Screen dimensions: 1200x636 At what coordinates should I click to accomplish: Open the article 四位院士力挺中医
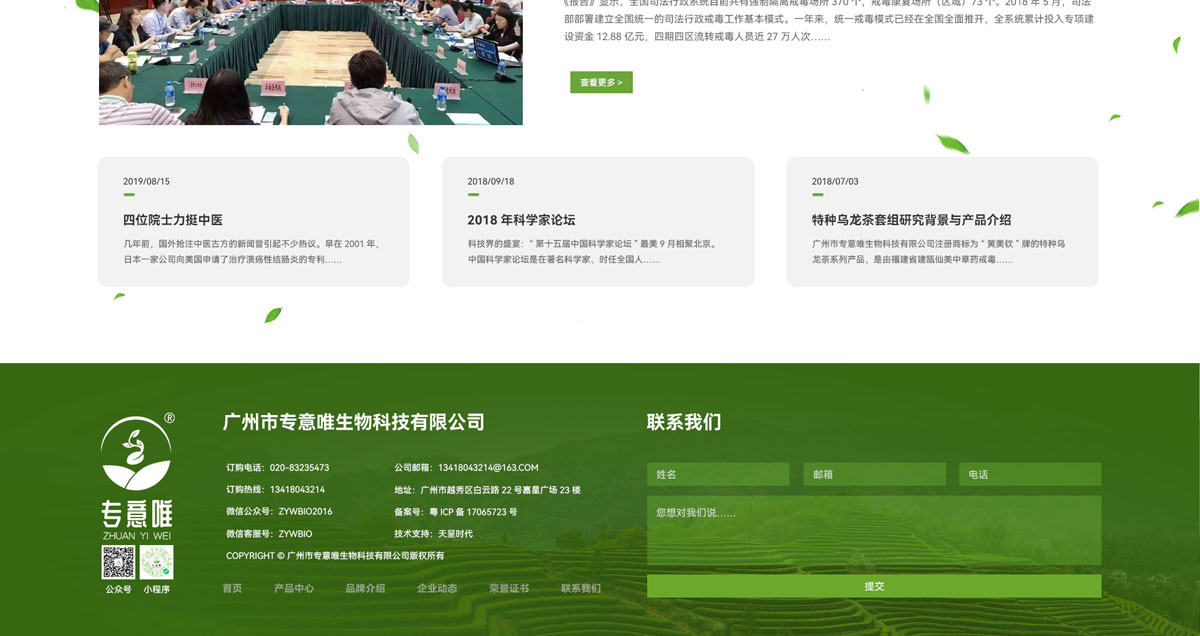pyautogui.click(x=173, y=220)
